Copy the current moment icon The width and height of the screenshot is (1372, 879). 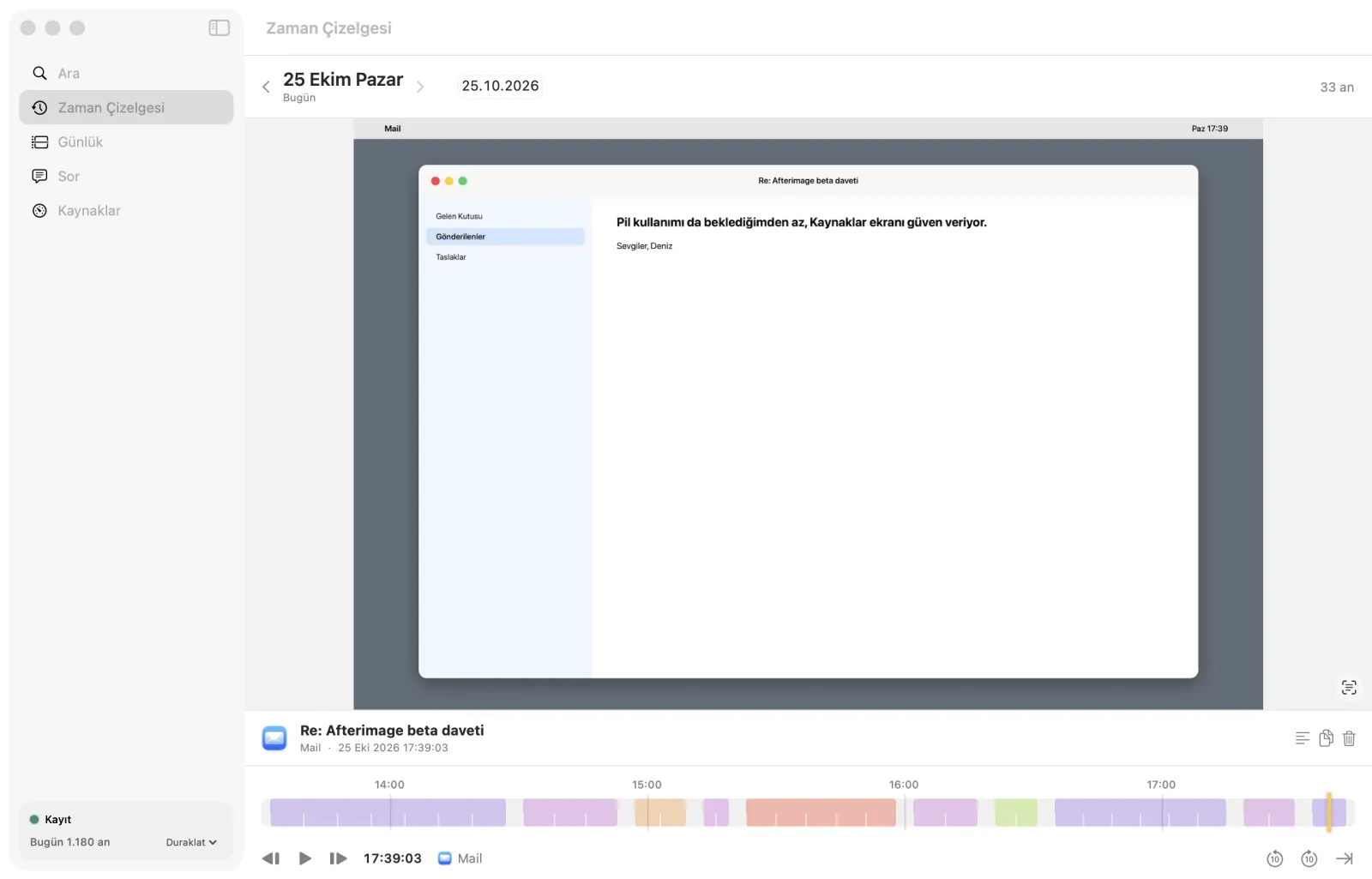(1327, 738)
